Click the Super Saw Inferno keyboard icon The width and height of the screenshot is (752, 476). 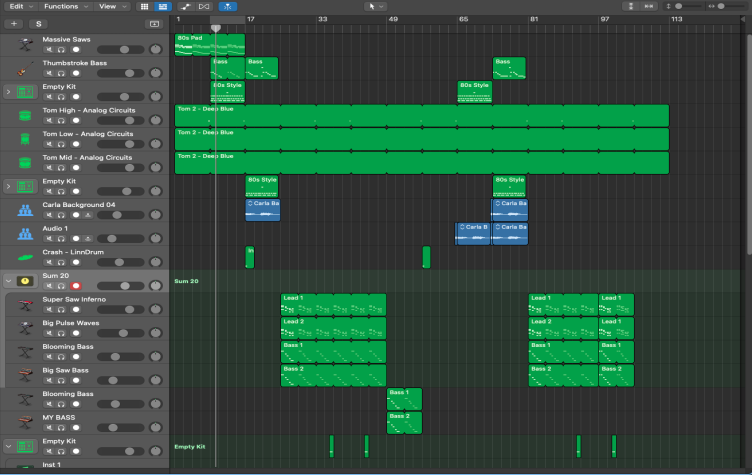click(x=25, y=304)
